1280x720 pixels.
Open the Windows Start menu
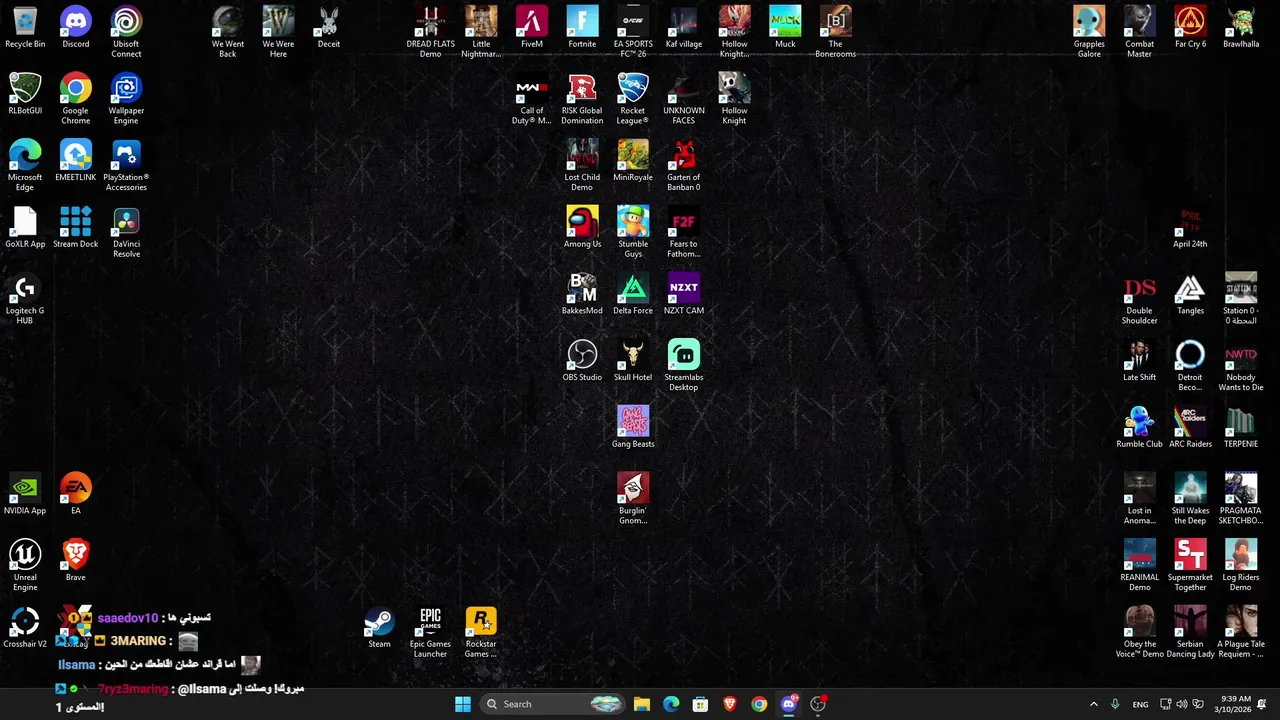[463, 704]
